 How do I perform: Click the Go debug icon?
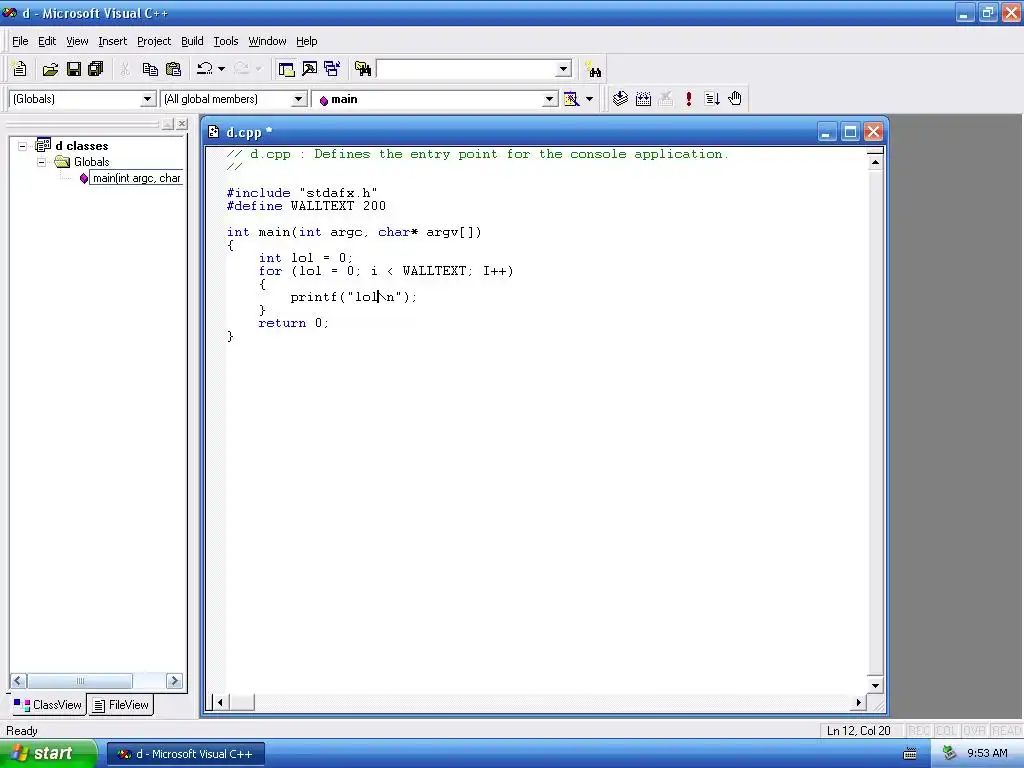712,99
